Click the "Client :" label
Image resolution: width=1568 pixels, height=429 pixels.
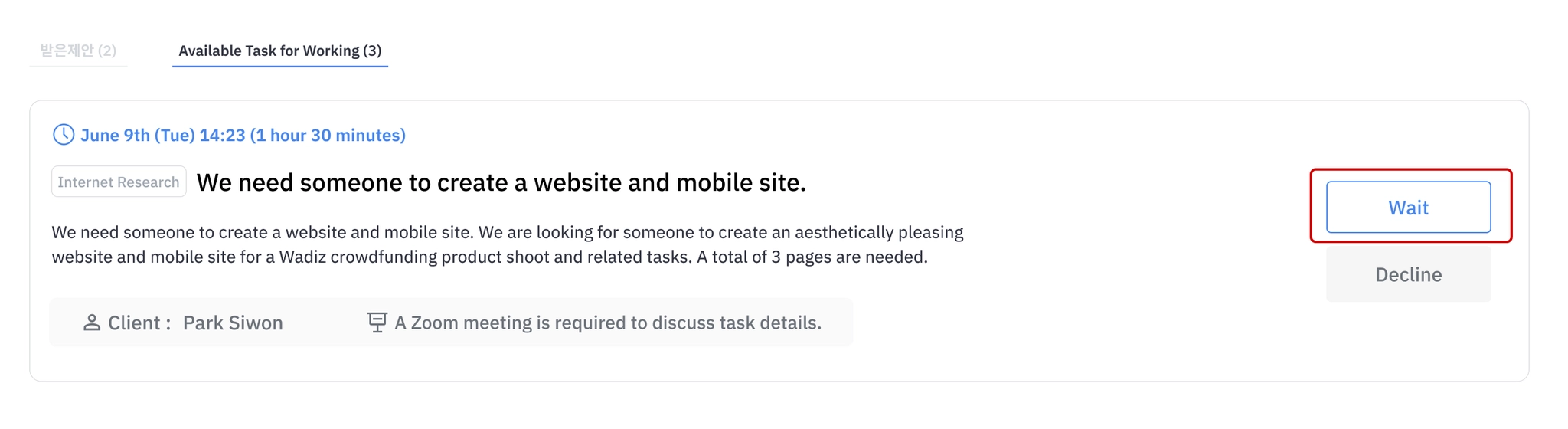pyautogui.click(x=139, y=323)
